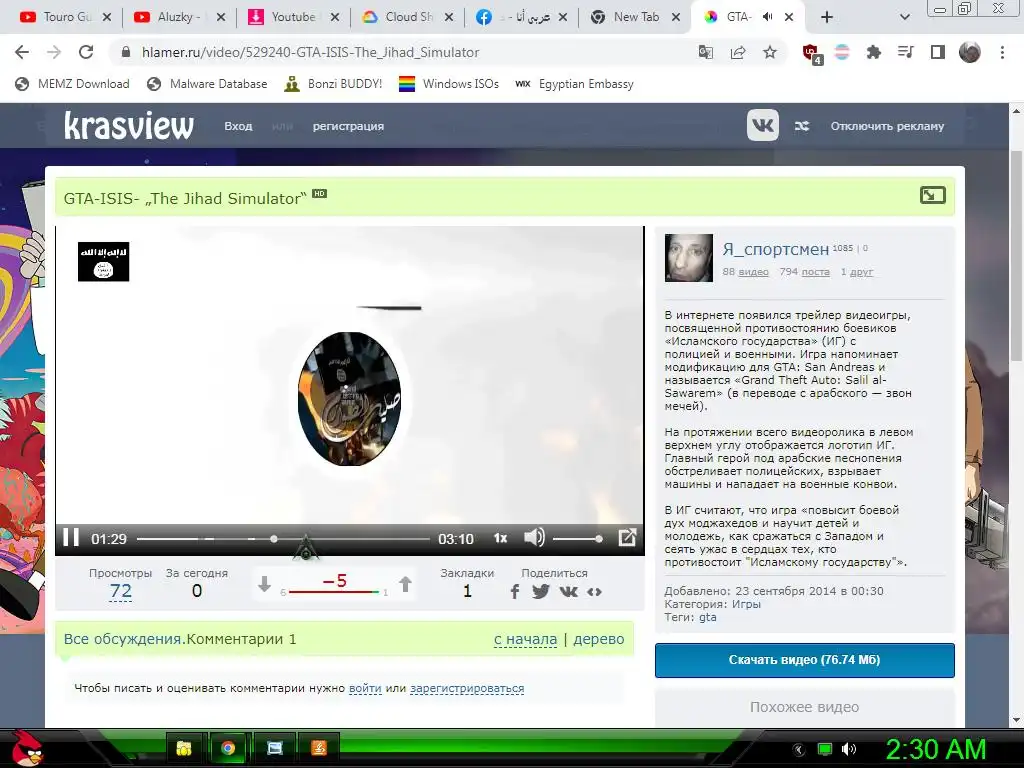This screenshot has width=1024, height=768.
Task: Open Windows ISOs bookmark
Action: click(449, 84)
